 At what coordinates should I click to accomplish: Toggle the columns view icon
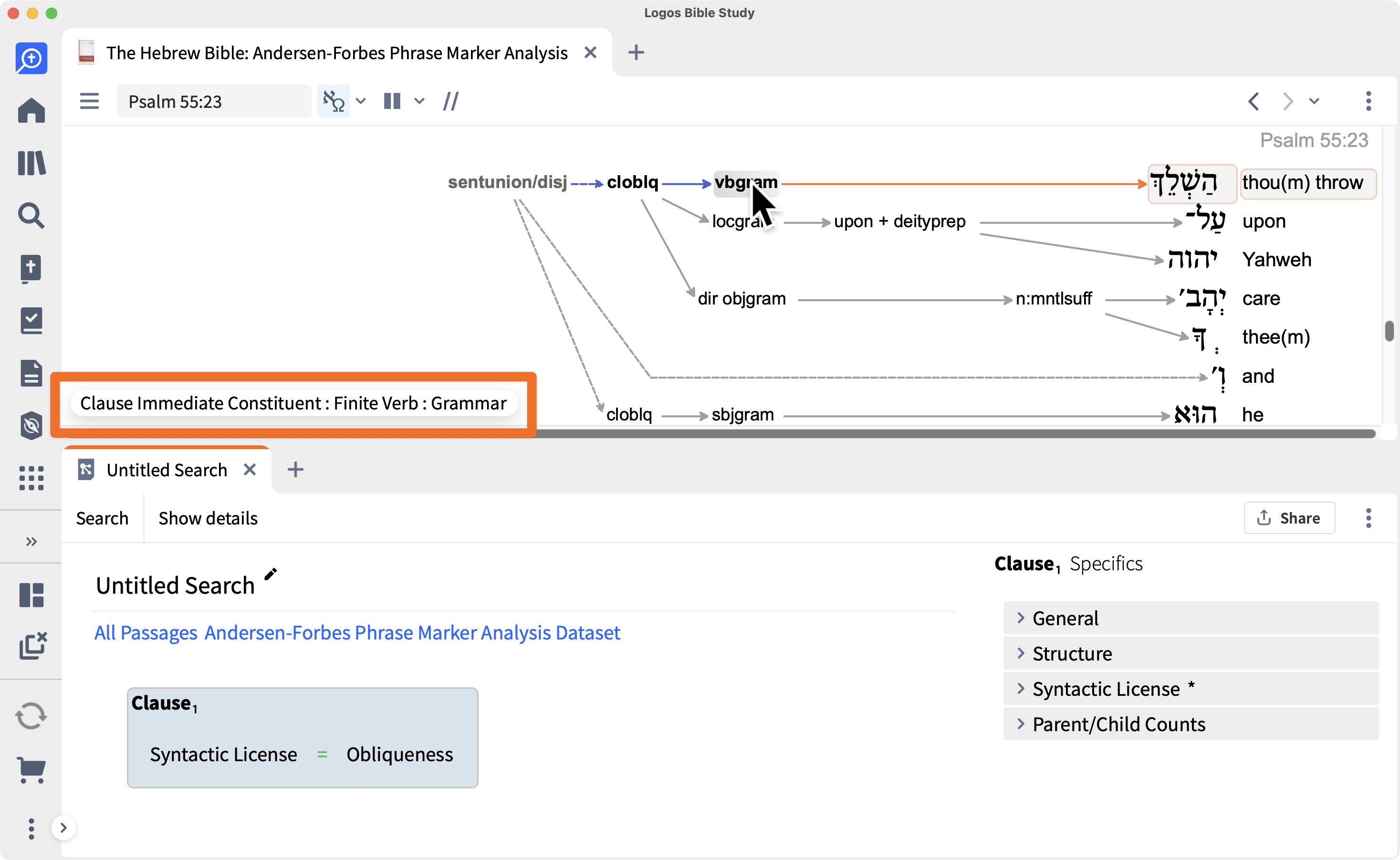tap(392, 101)
